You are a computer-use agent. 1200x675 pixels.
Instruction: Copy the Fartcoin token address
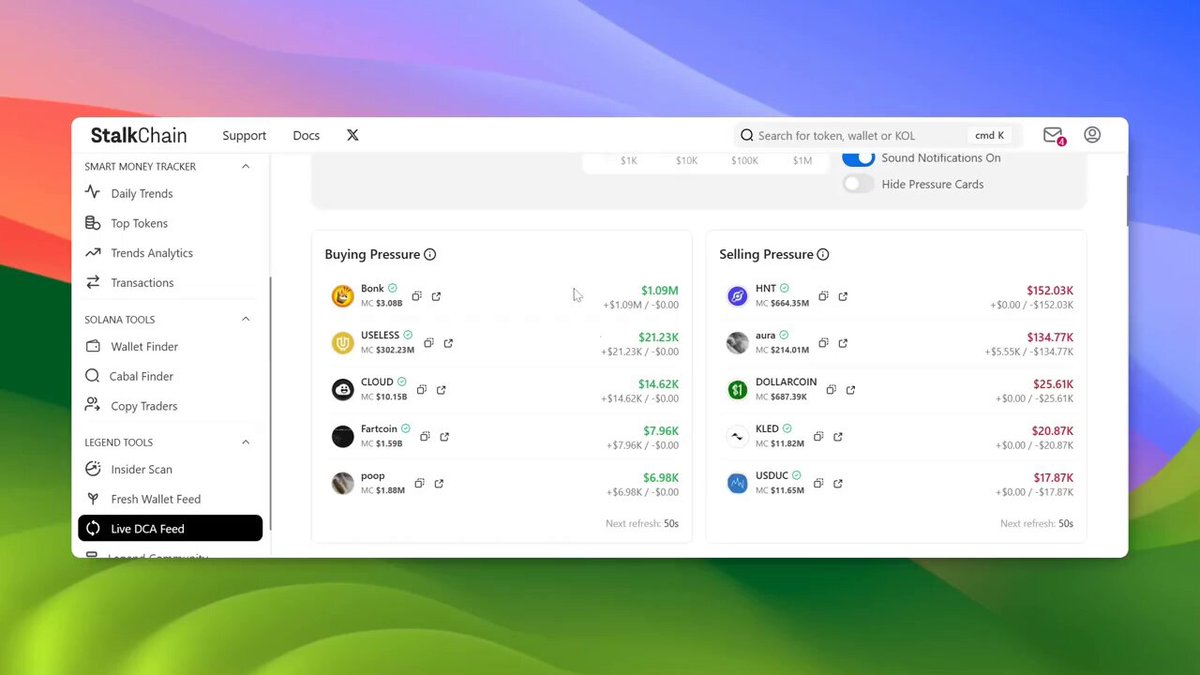click(x=425, y=436)
